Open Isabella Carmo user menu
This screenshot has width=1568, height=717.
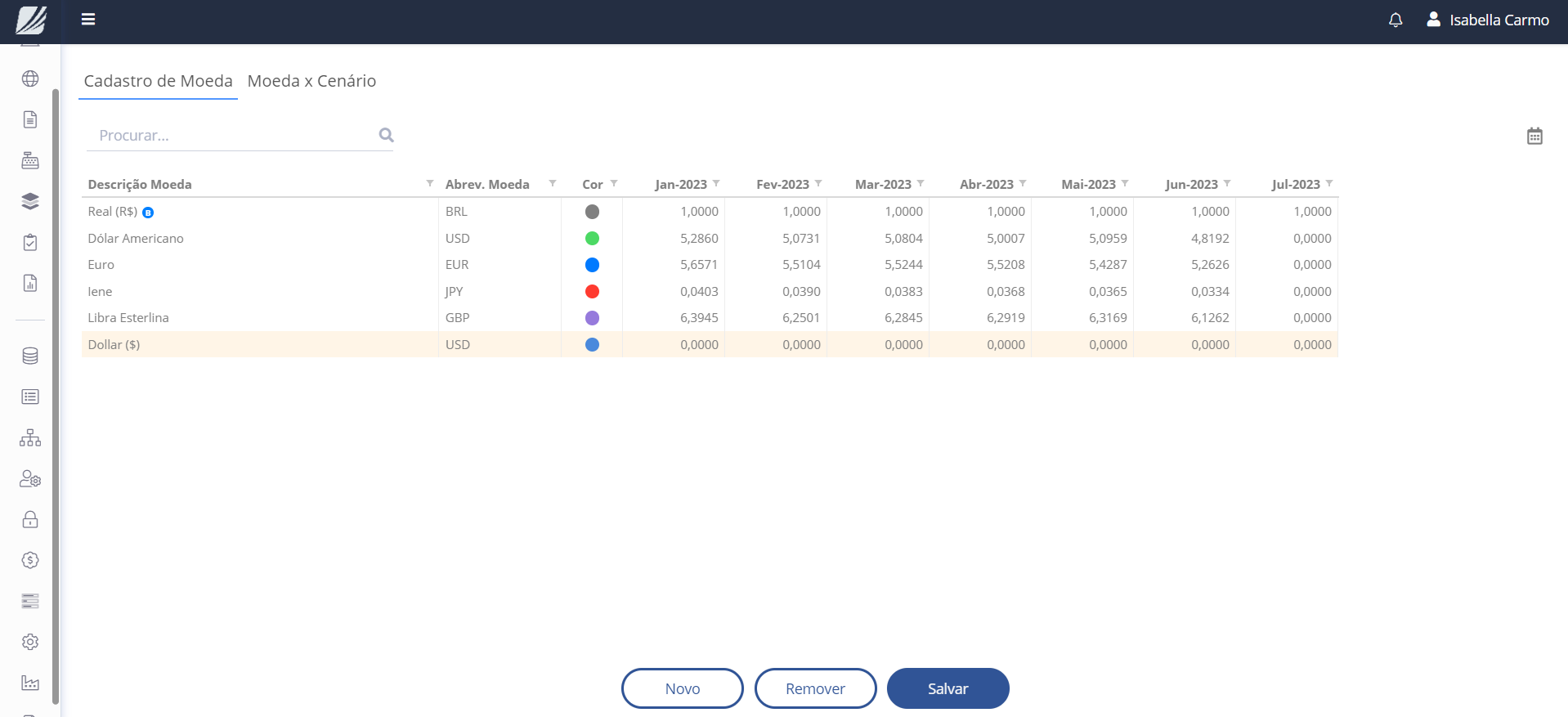(1488, 20)
